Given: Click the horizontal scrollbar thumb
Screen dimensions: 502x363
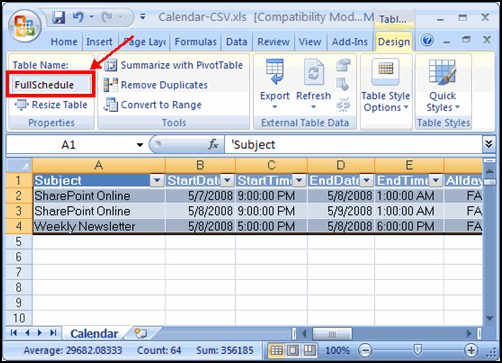Looking at the screenshot, I should click(x=332, y=333).
